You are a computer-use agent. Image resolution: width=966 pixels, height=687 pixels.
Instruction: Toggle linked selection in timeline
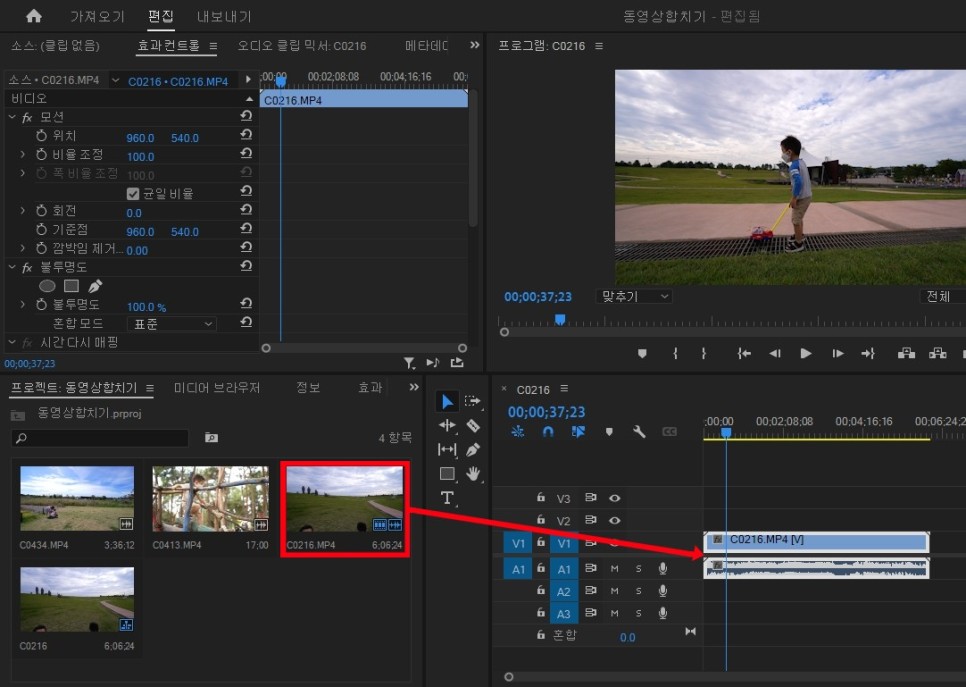(x=578, y=432)
